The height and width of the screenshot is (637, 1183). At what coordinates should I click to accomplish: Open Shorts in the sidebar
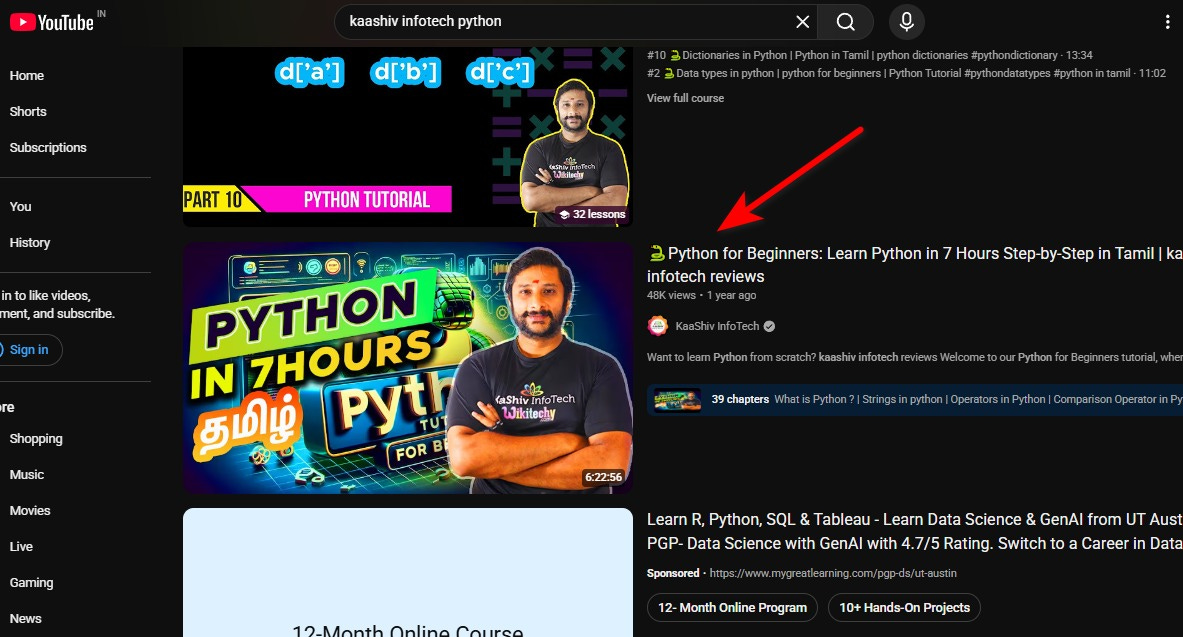tap(28, 112)
